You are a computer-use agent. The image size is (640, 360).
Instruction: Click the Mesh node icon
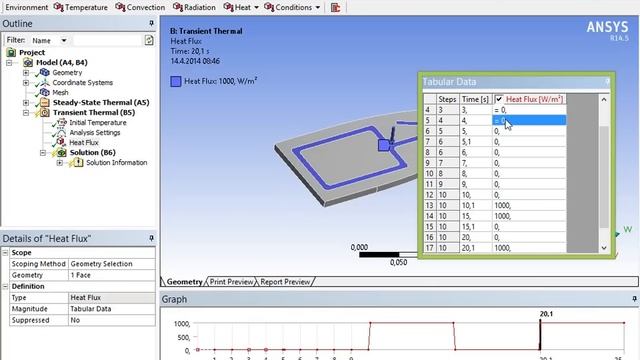tap(44, 92)
